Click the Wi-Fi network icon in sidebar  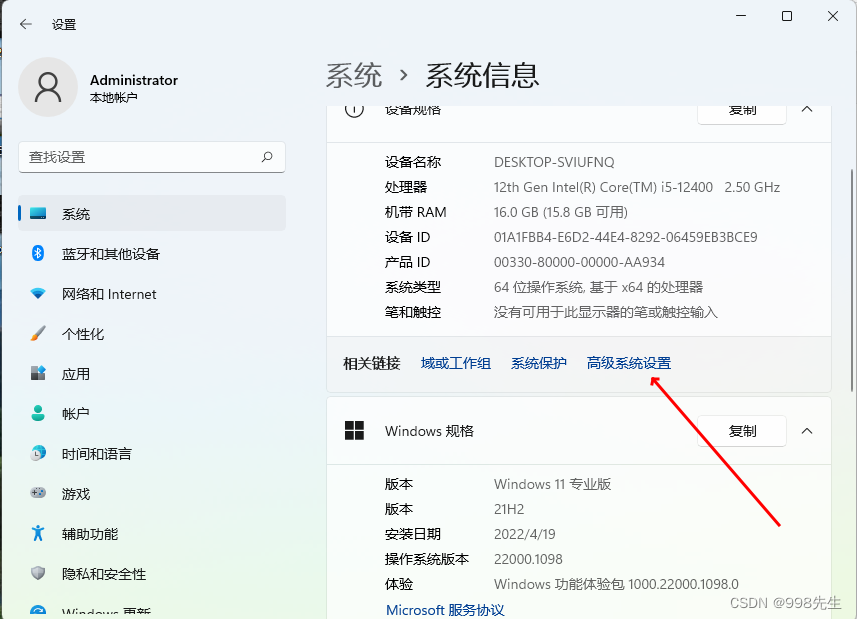click(38, 294)
